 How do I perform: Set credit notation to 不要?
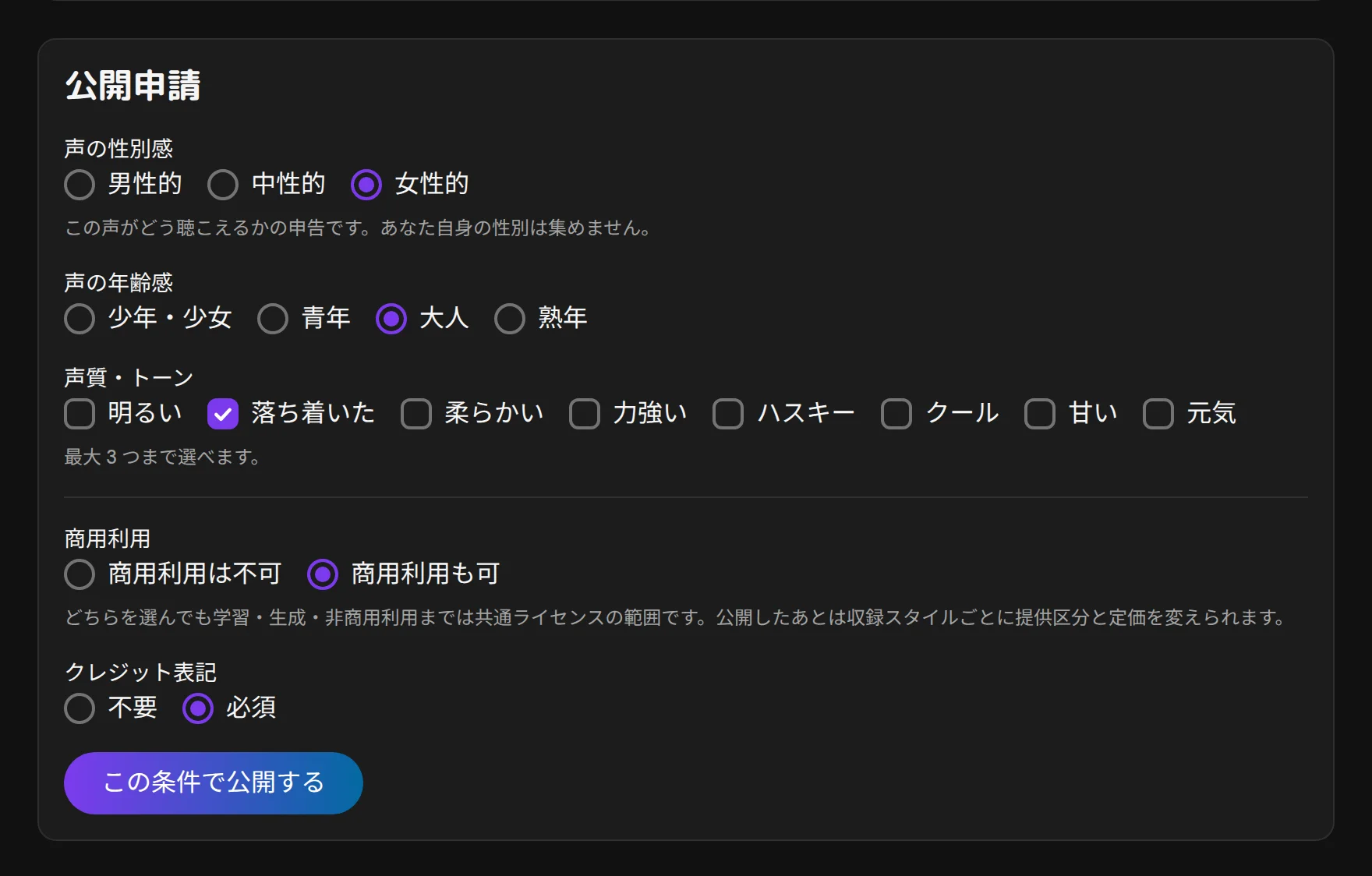point(80,708)
